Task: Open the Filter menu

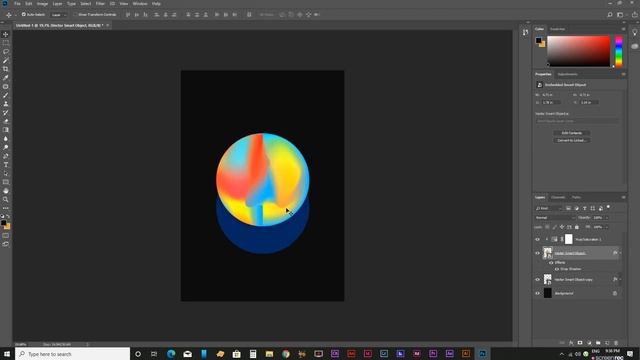Action: pyautogui.click(x=100, y=4)
